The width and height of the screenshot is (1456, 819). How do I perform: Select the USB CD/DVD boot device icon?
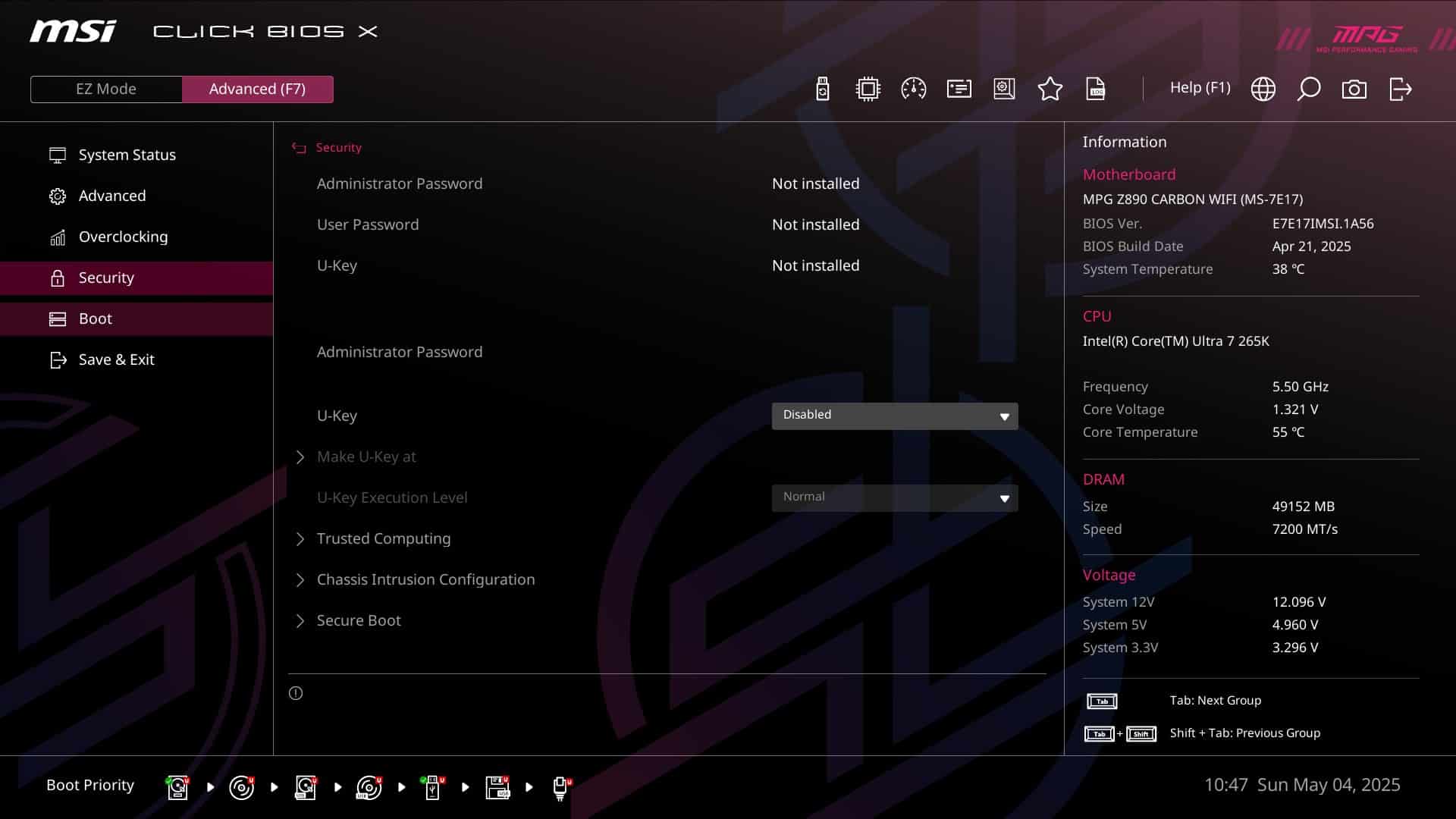[369, 787]
